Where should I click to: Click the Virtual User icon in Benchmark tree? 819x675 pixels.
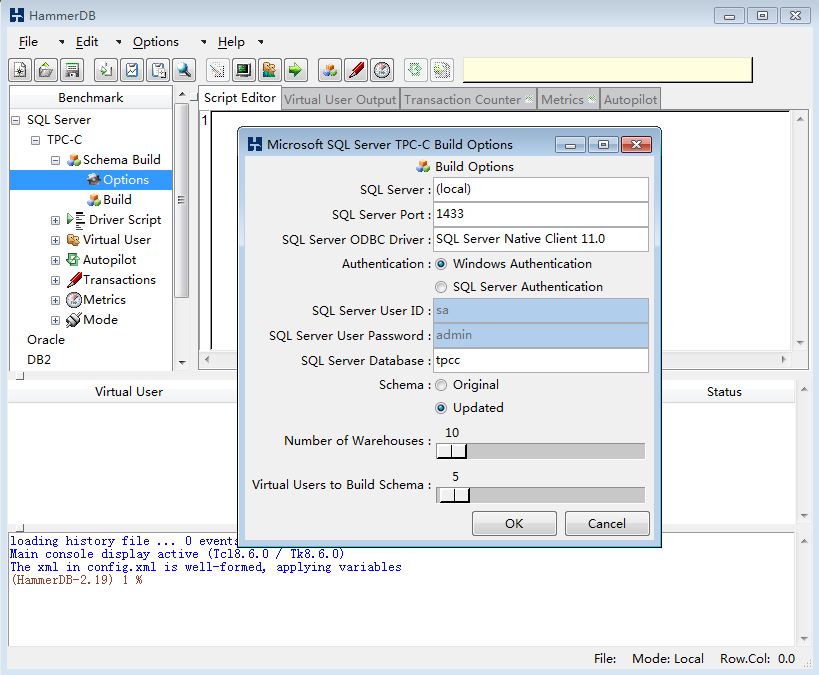[74, 240]
